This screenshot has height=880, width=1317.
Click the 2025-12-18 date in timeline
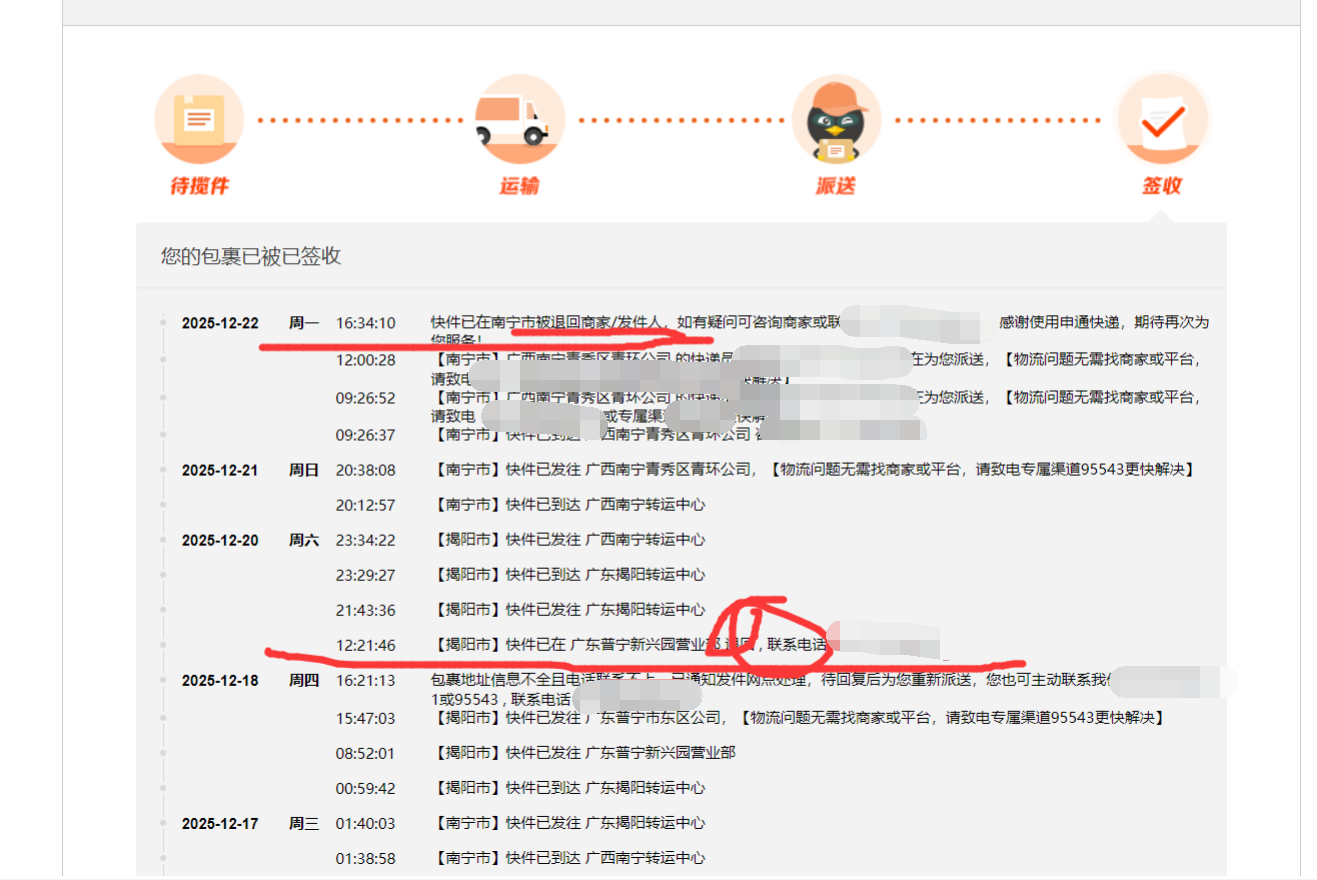[220, 680]
